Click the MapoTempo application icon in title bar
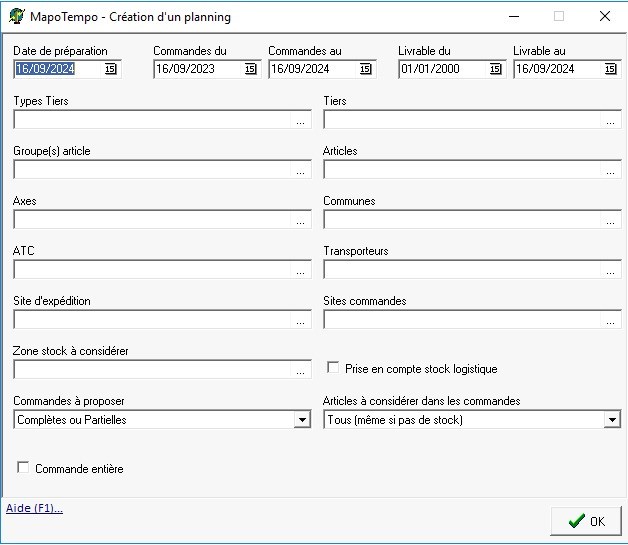 pyautogui.click(x=17, y=16)
